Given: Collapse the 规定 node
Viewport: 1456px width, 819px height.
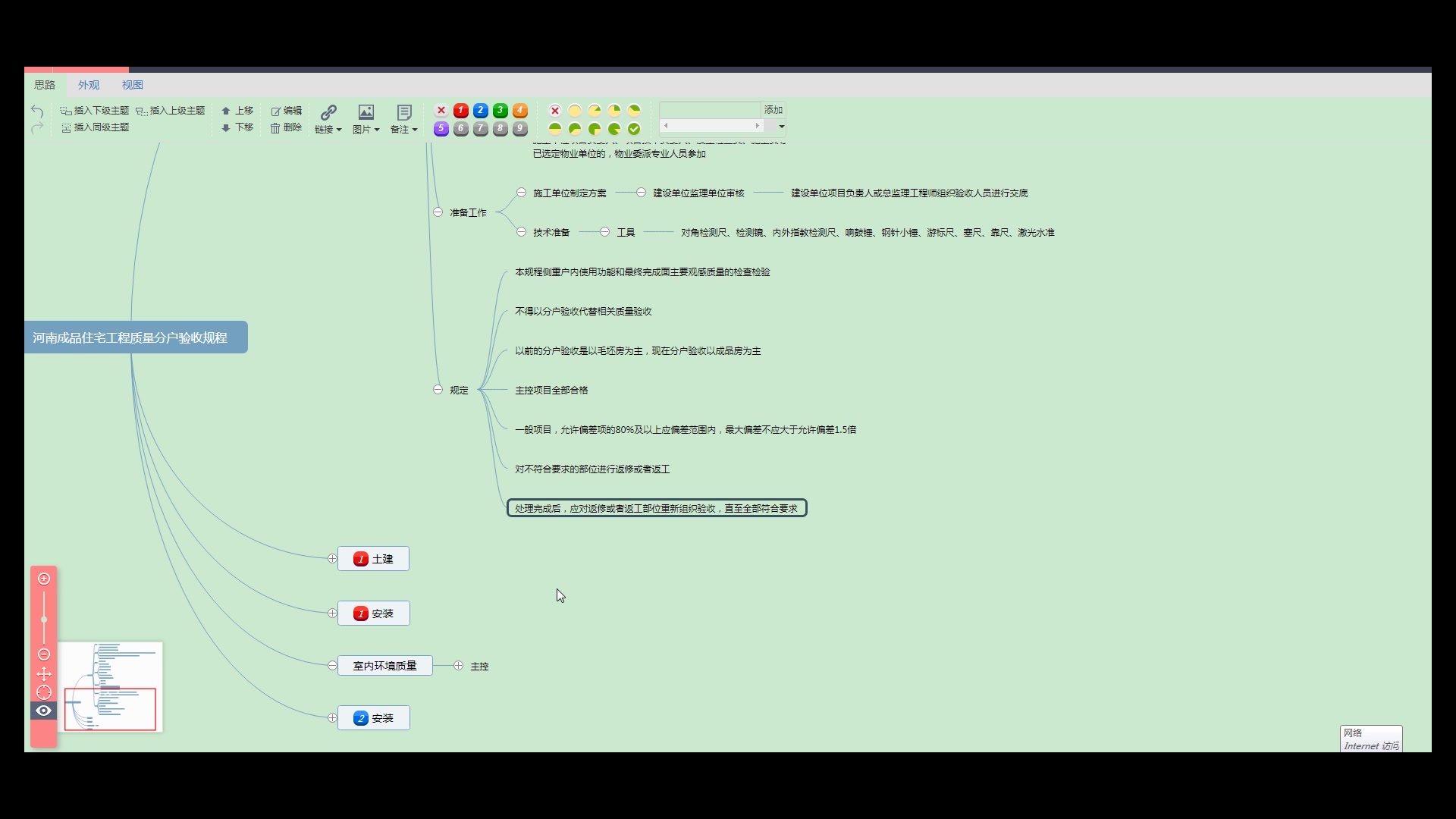Looking at the screenshot, I should (438, 390).
